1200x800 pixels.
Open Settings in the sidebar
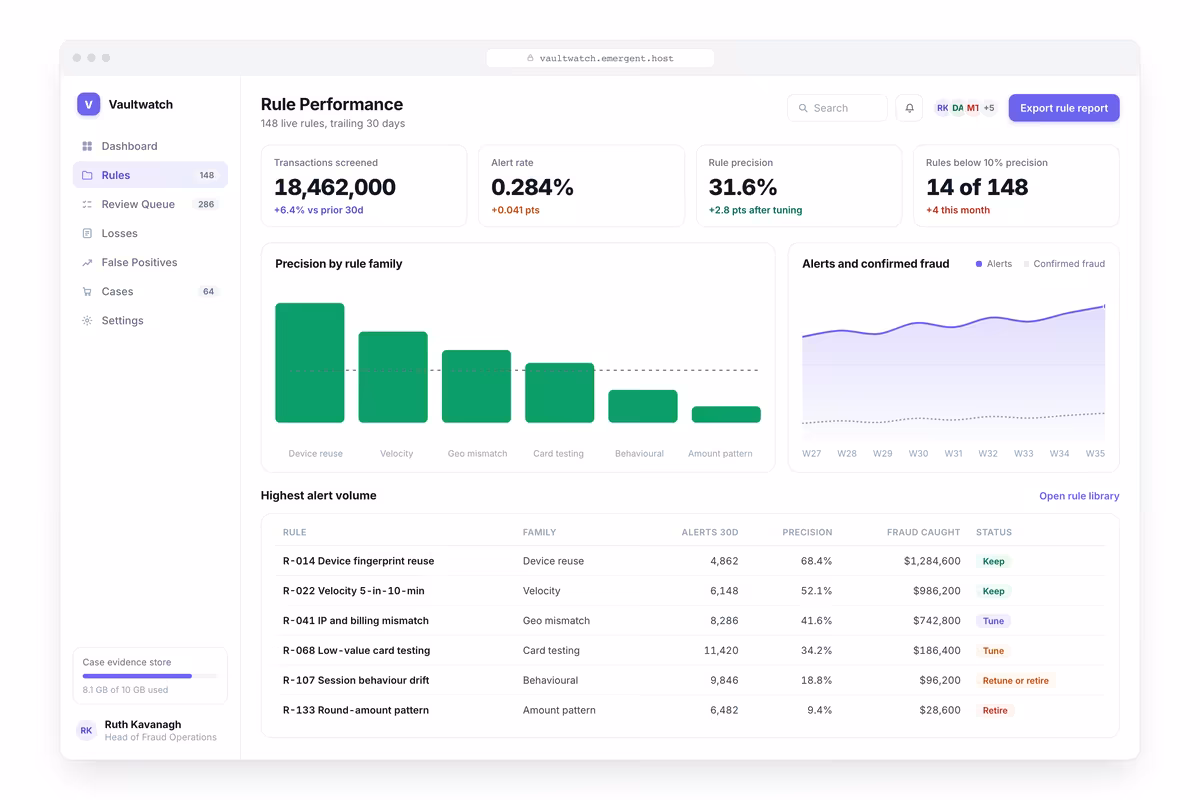[x=150, y=320]
